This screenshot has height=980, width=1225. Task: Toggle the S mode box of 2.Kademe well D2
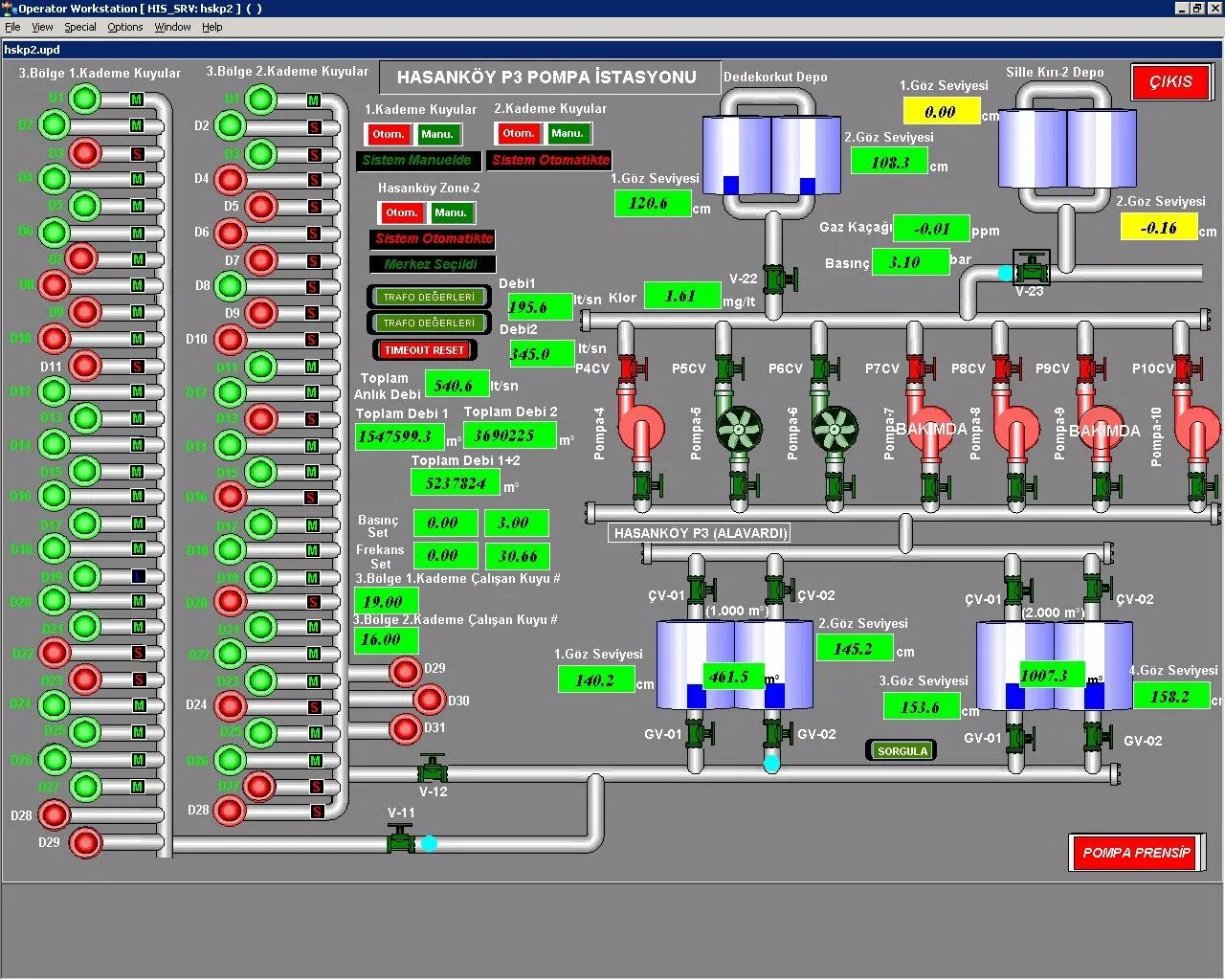pyautogui.click(x=314, y=127)
